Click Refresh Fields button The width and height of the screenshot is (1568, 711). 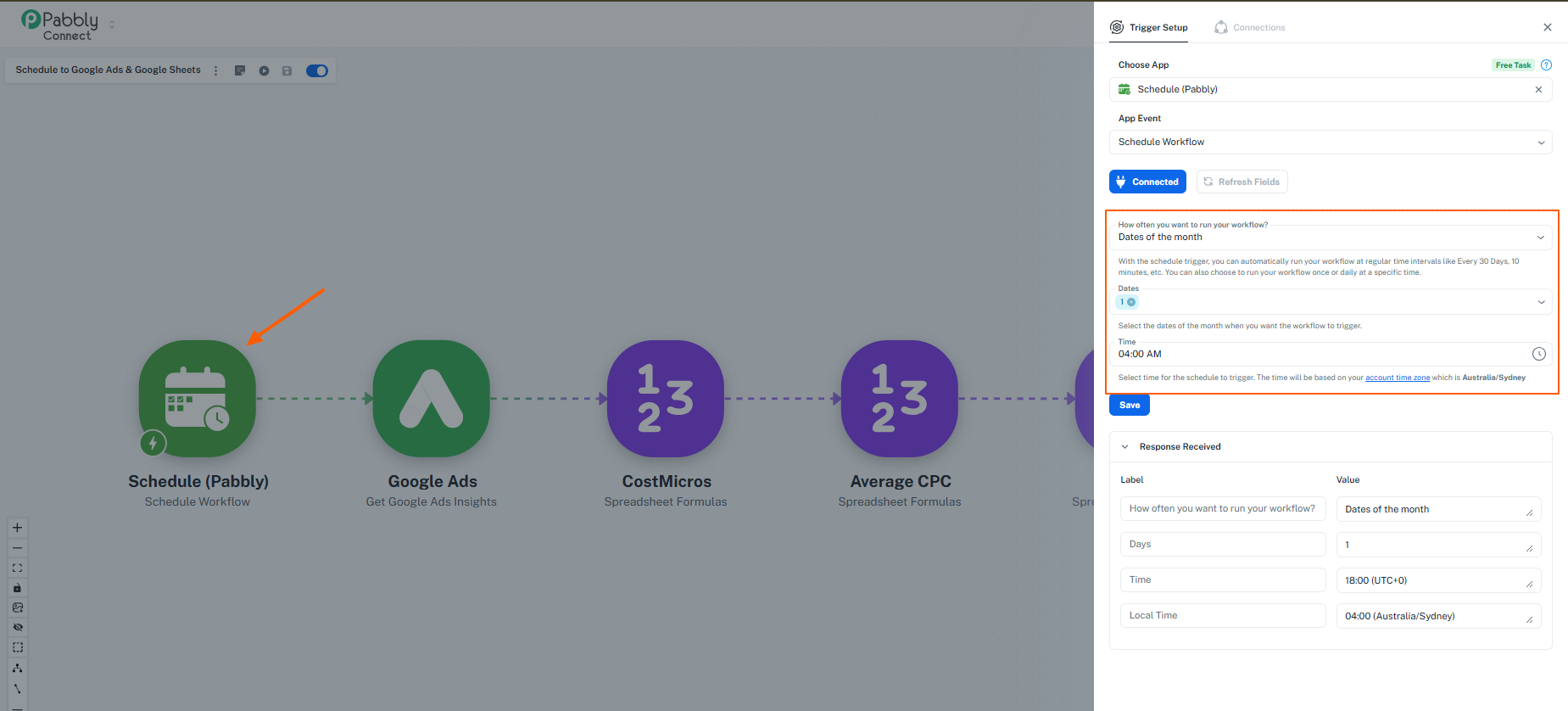tap(1242, 182)
